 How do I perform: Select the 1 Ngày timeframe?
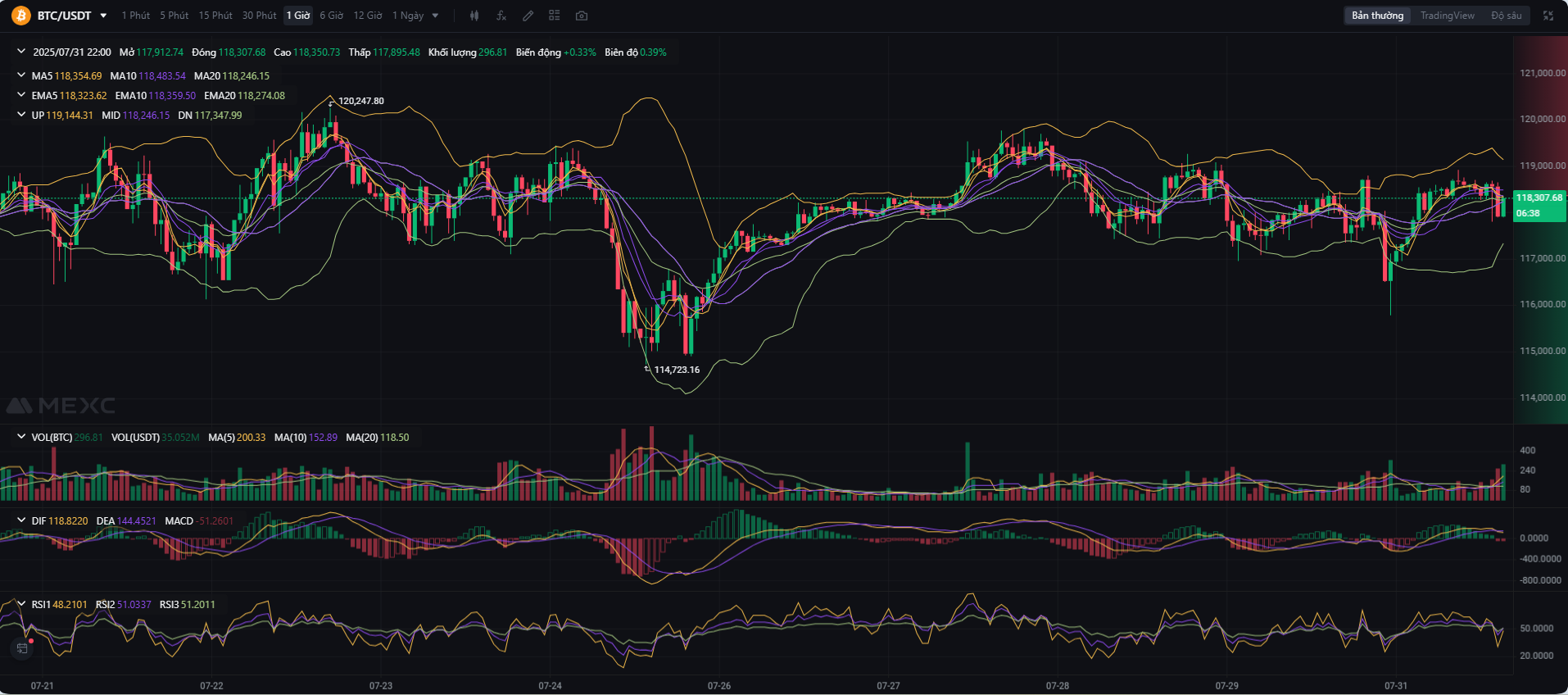[408, 16]
